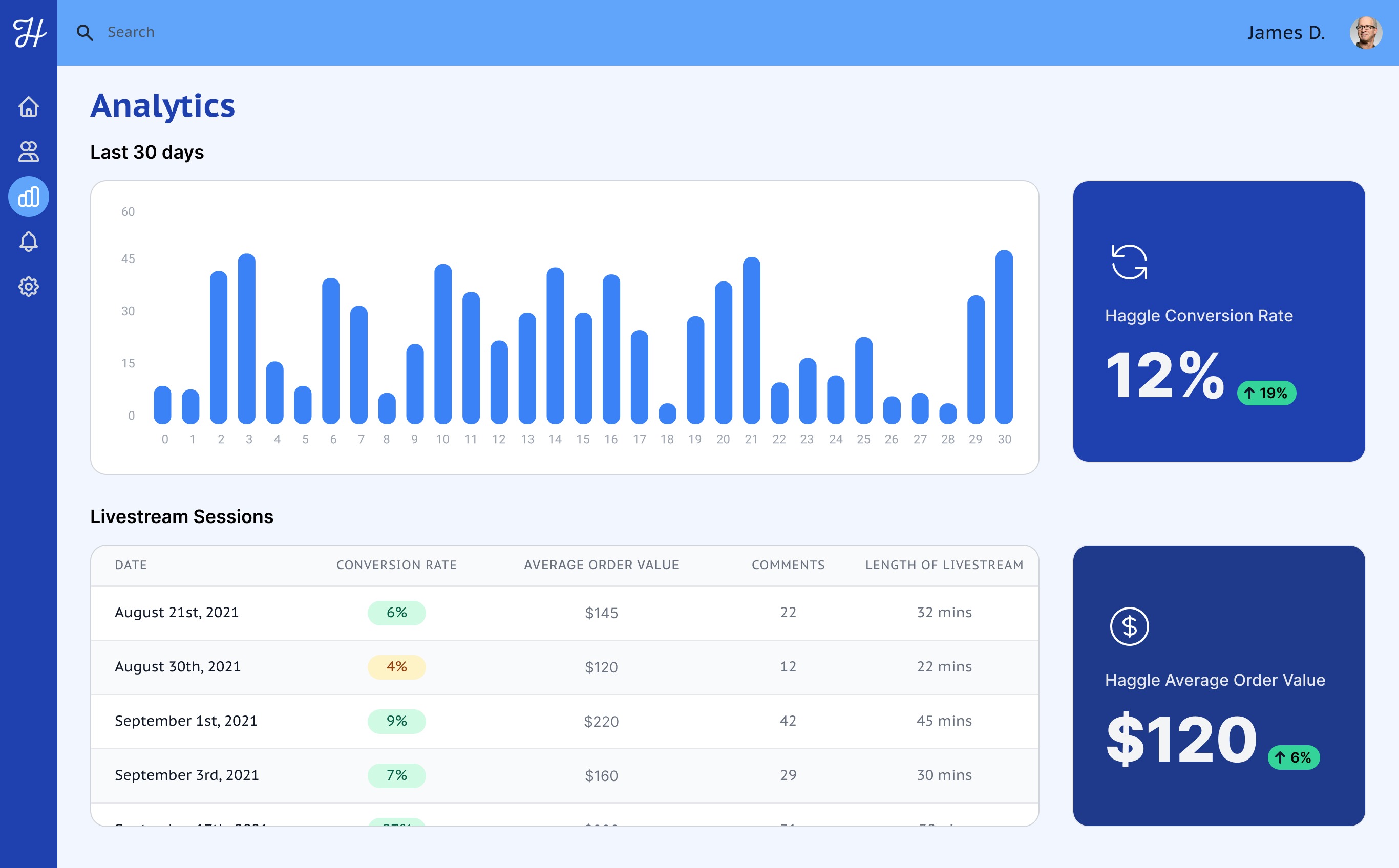Open the Home page from the sidebar

point(29,107)
